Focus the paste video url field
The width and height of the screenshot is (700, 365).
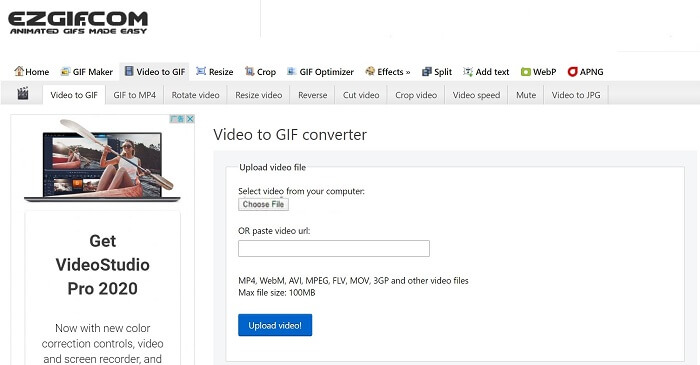[x=334, y=249]
